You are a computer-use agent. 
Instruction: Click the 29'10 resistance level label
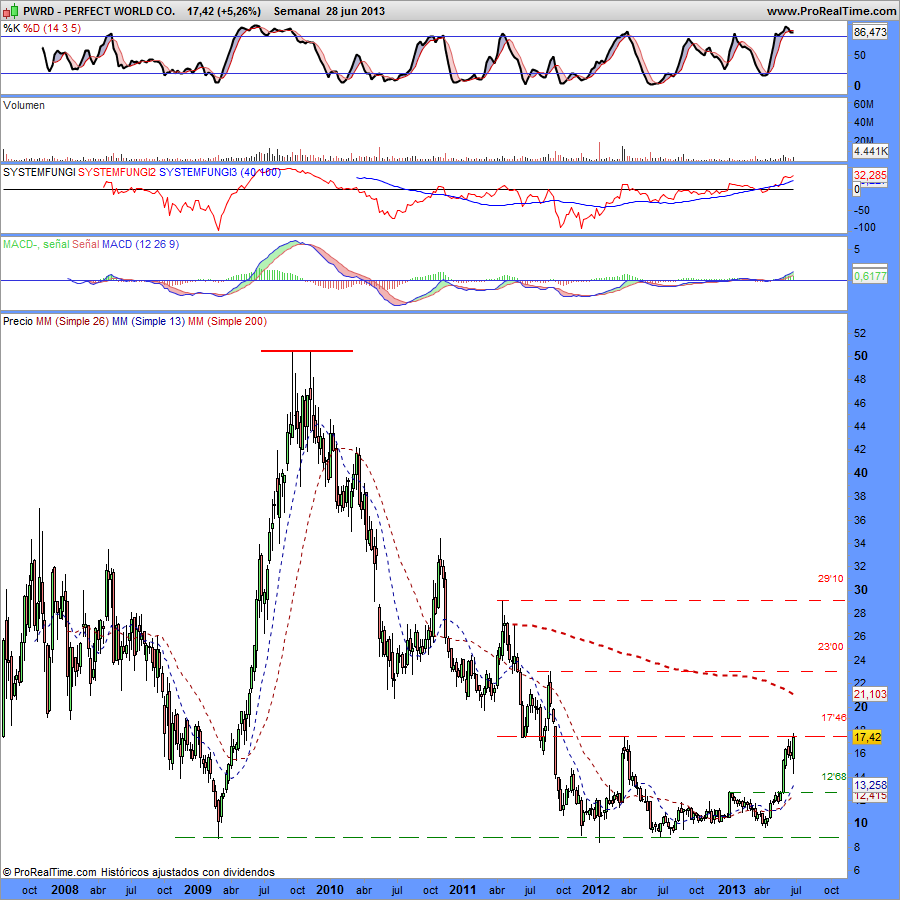831,579
